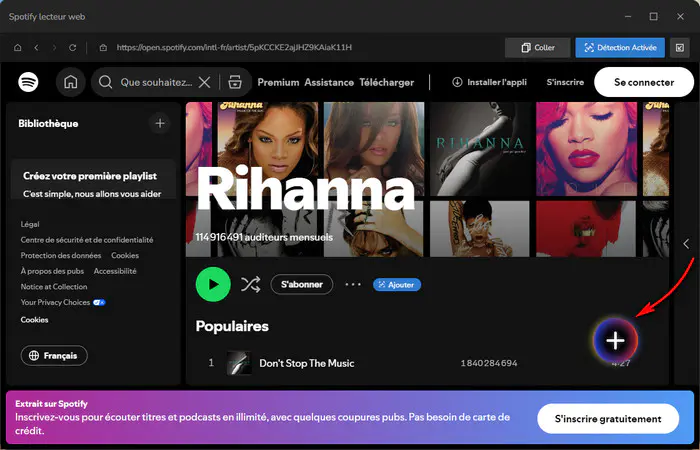The height and width of the screenshot is (450, 700).
Task: Click the home icon in the address bar
Action: [x=18, y=47]
